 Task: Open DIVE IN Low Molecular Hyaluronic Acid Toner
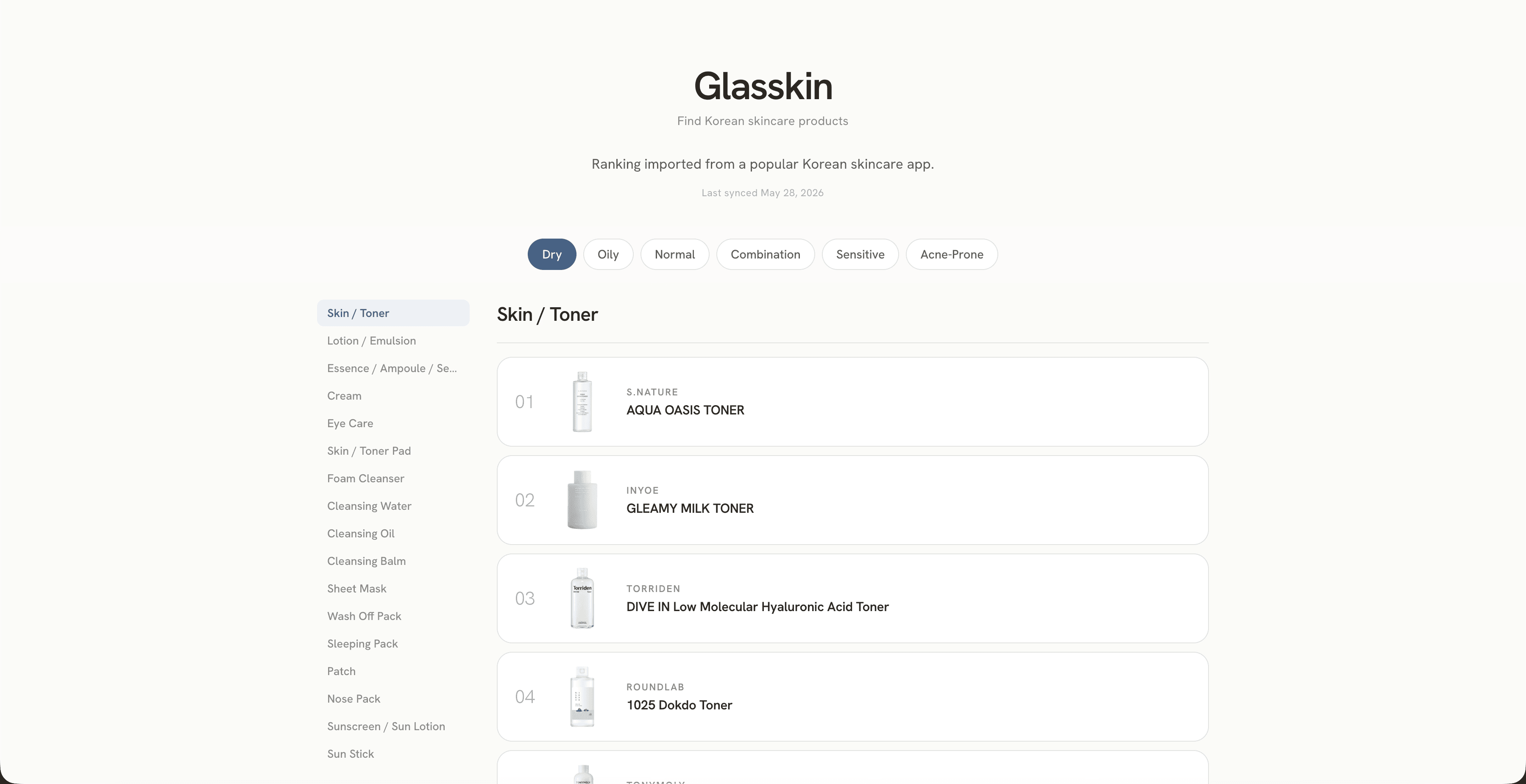(x=757, y=606)
